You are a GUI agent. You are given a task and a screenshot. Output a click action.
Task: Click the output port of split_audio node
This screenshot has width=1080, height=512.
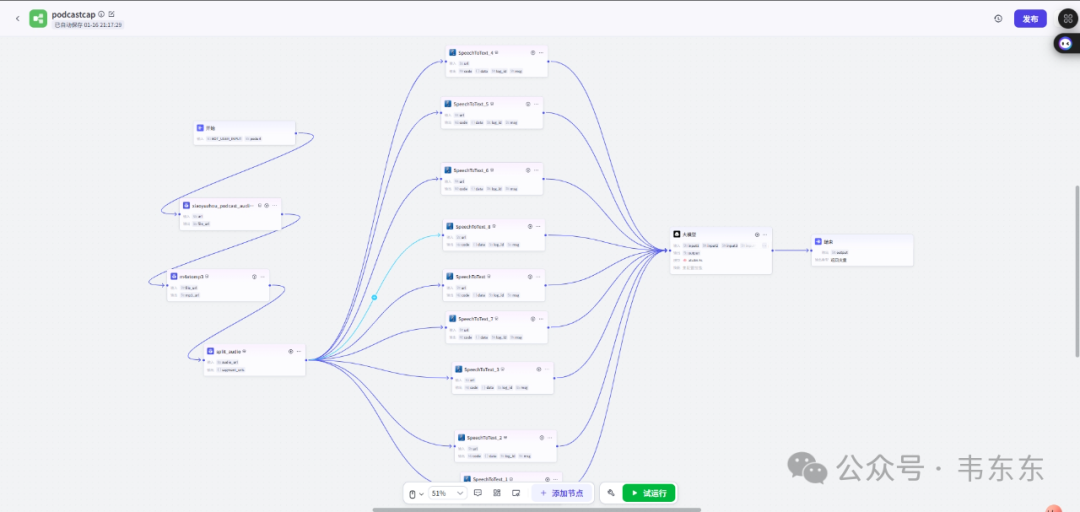click(x=306, y=360)
